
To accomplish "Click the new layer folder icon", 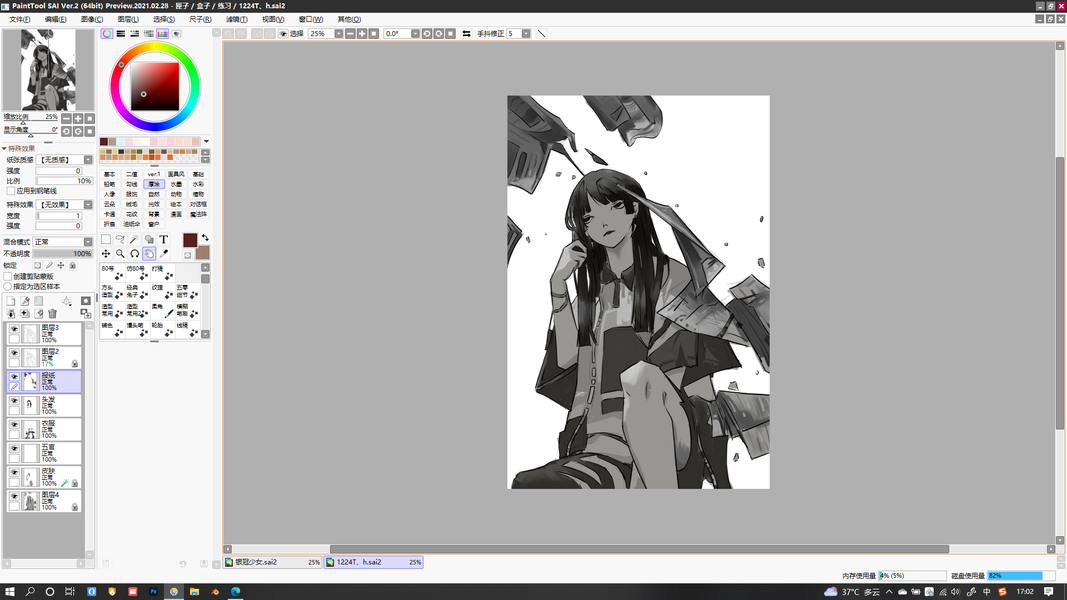I will (39, 301).
